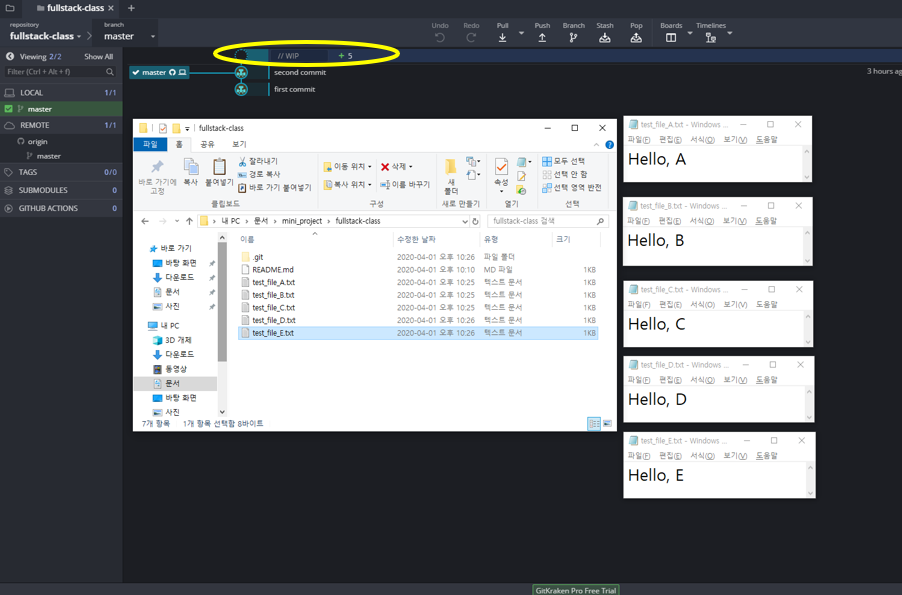Click the 삭제 delete button

pos(396,166)
